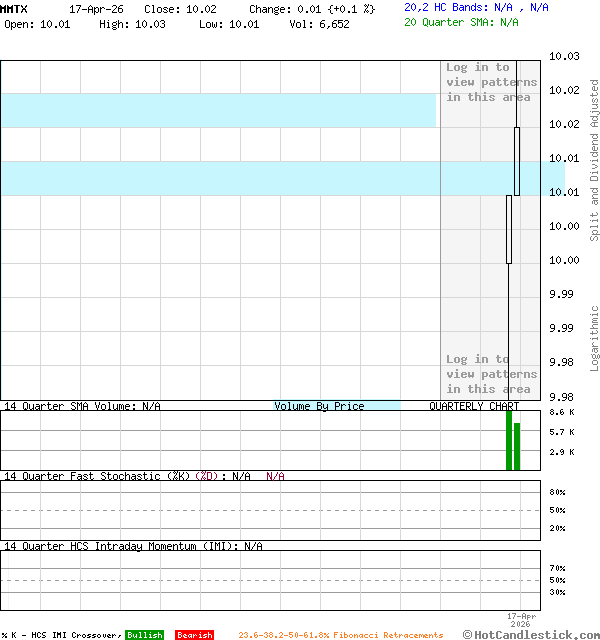The image size is (600, 640).
Task: Click the Fibonacci Retracements legend text
Action: coord(341,635)
